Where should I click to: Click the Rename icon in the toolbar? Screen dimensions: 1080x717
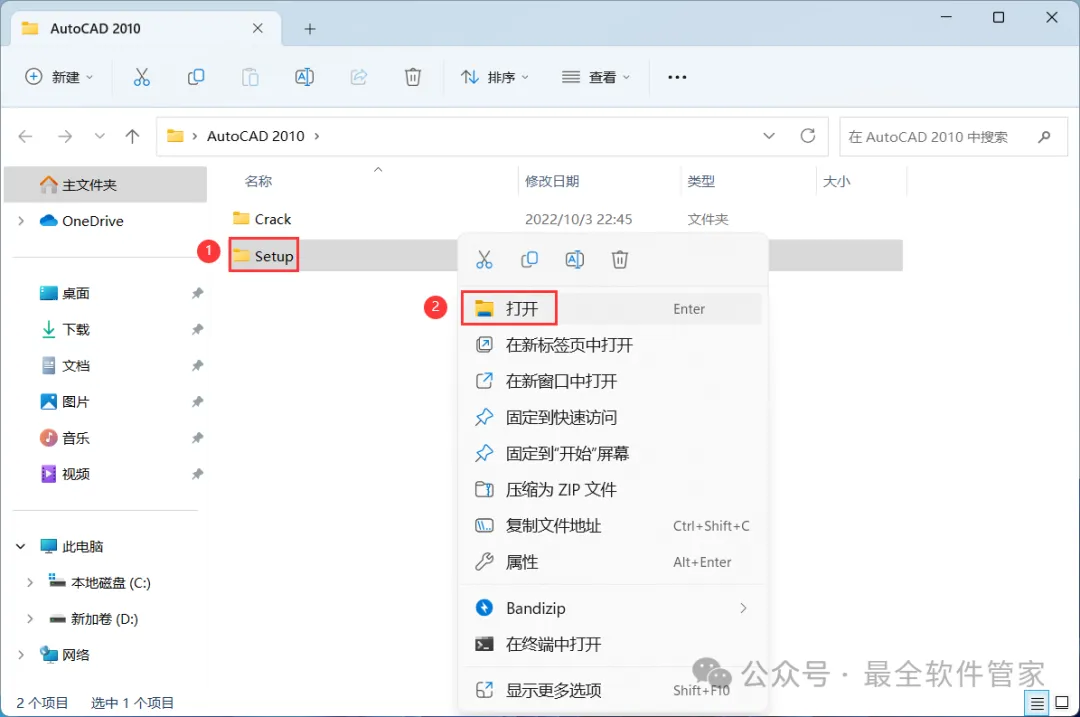[x=304, y=77]
